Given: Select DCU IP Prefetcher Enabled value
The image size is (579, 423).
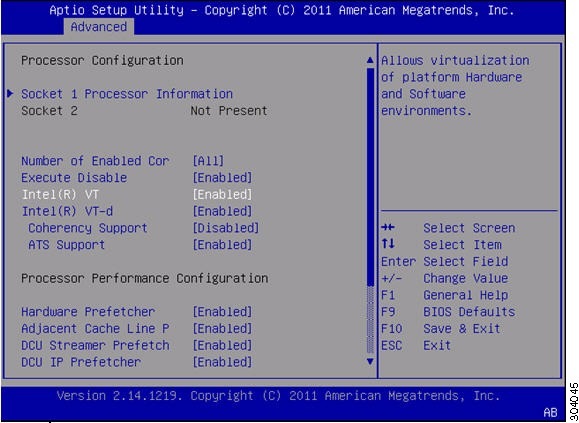Looking at the screenshot, I should click(222, 362).
